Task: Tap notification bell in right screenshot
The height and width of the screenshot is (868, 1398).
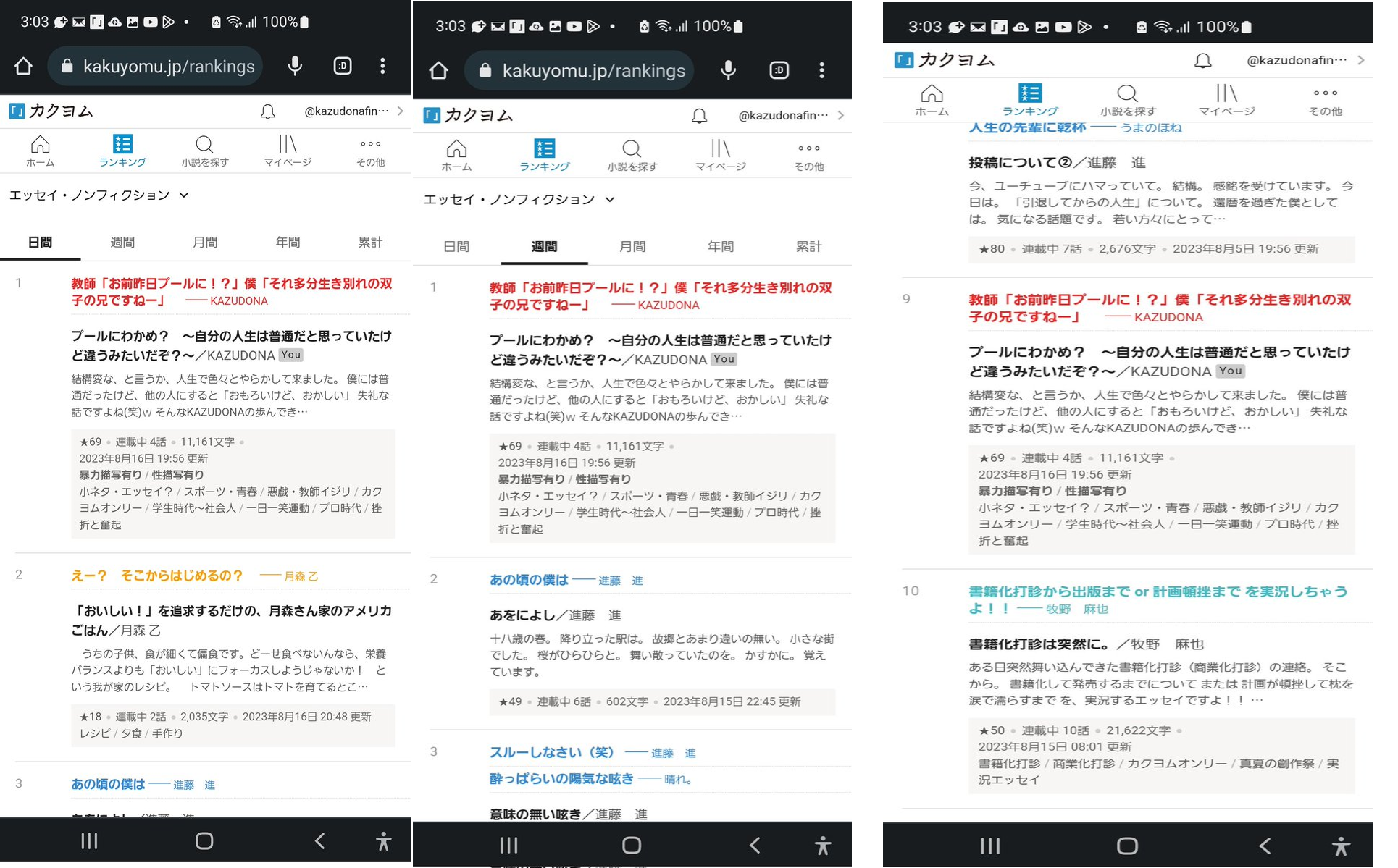Action: tap(1202, 61)
